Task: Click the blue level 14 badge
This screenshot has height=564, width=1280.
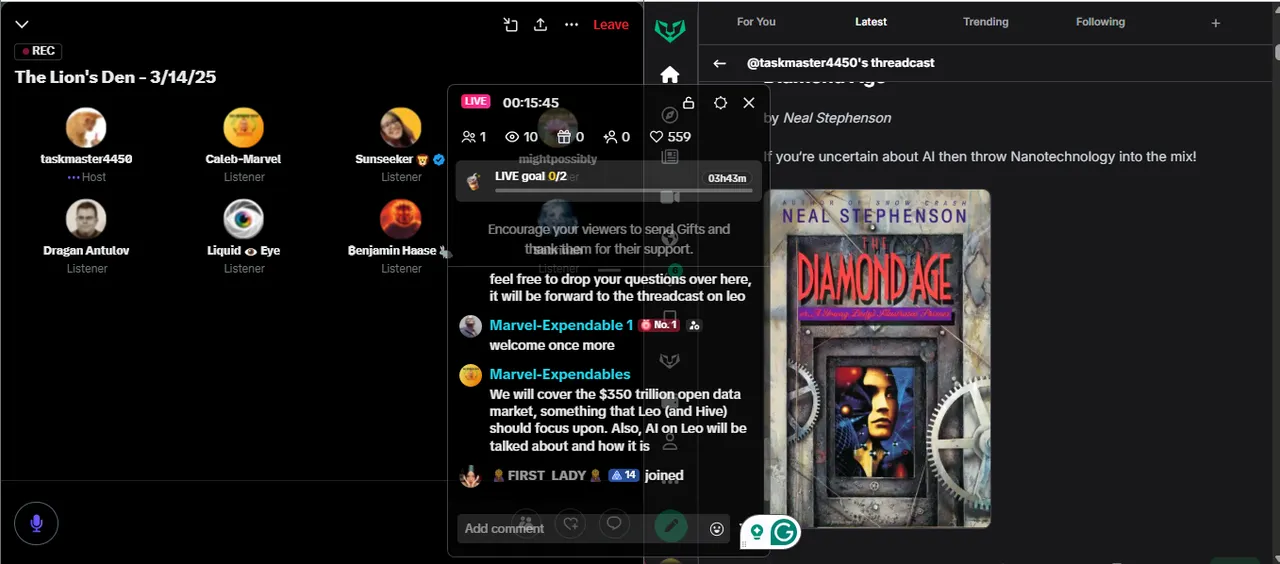Action: [x=624, y=476]
